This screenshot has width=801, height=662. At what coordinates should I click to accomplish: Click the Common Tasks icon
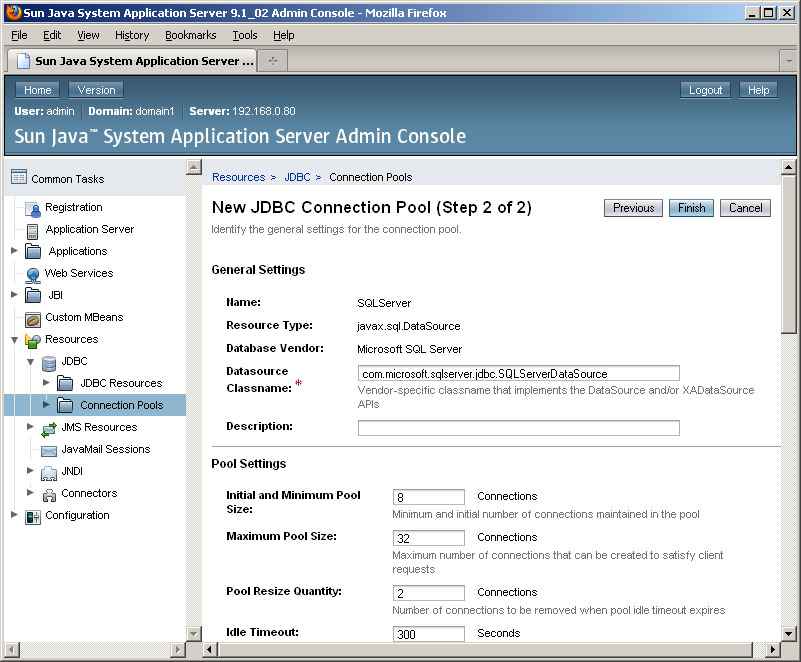tap(19, 177)
